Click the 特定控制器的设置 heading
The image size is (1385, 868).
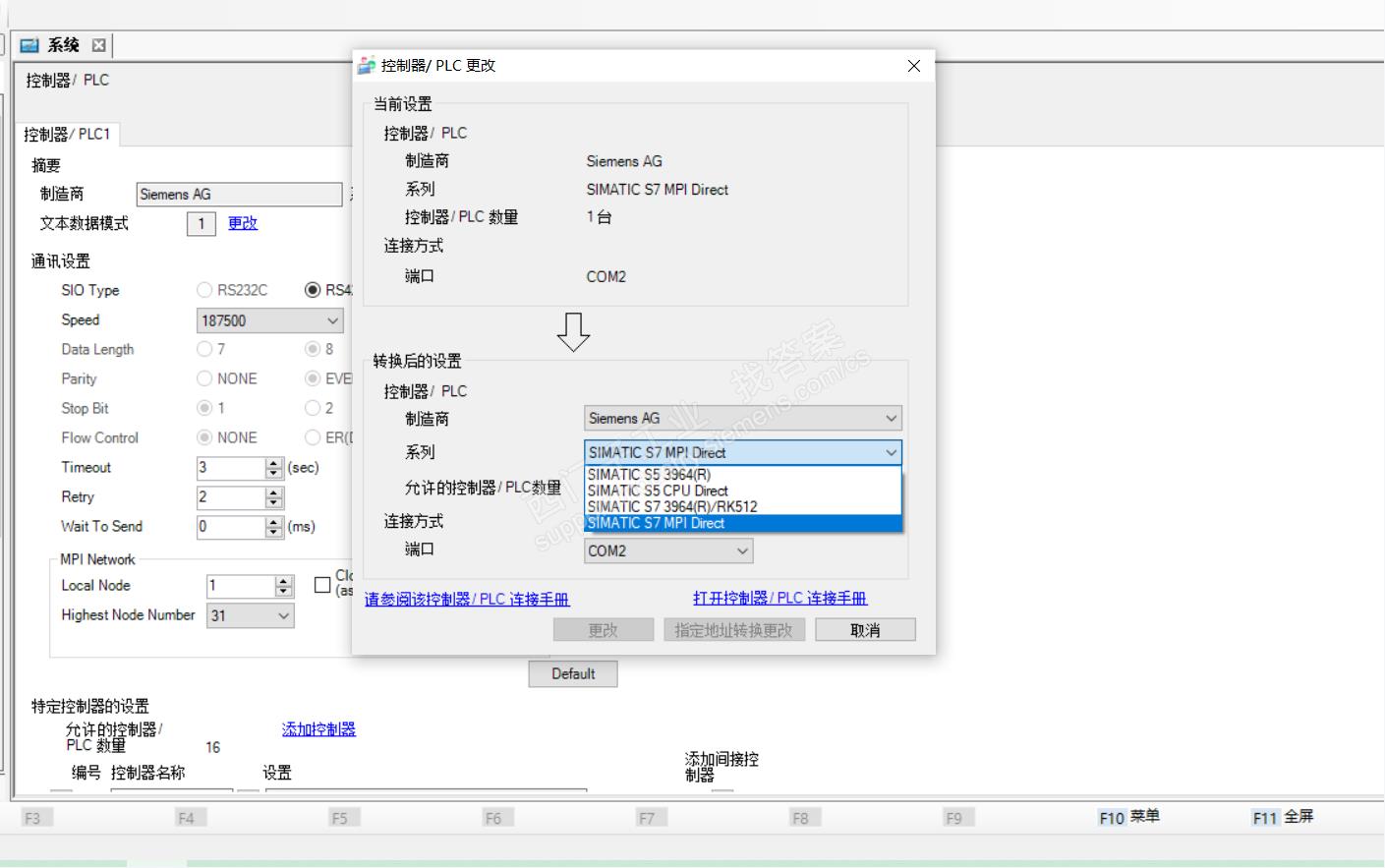pos(89,706)
